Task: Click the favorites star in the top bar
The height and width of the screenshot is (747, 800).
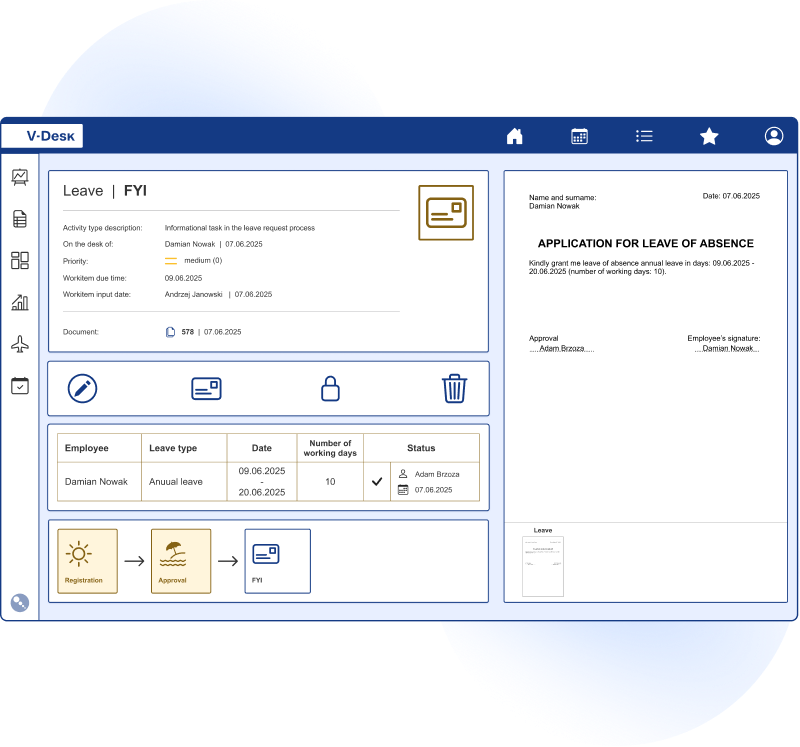Action: [709, 135]
